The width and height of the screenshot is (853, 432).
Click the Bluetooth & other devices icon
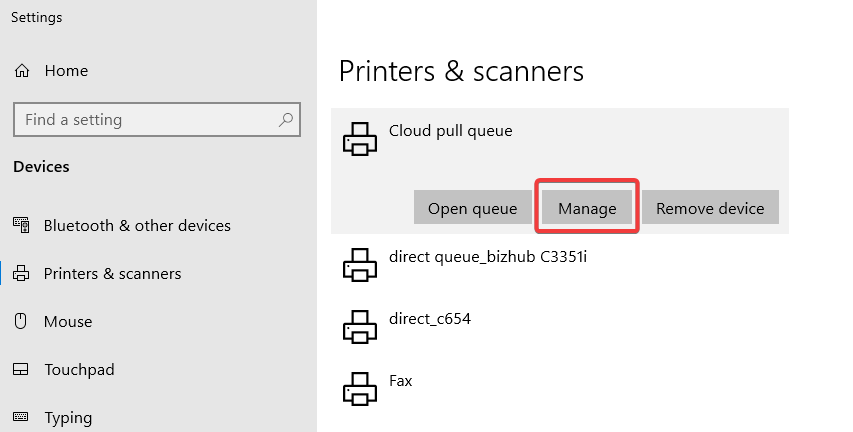click(22, 226)
